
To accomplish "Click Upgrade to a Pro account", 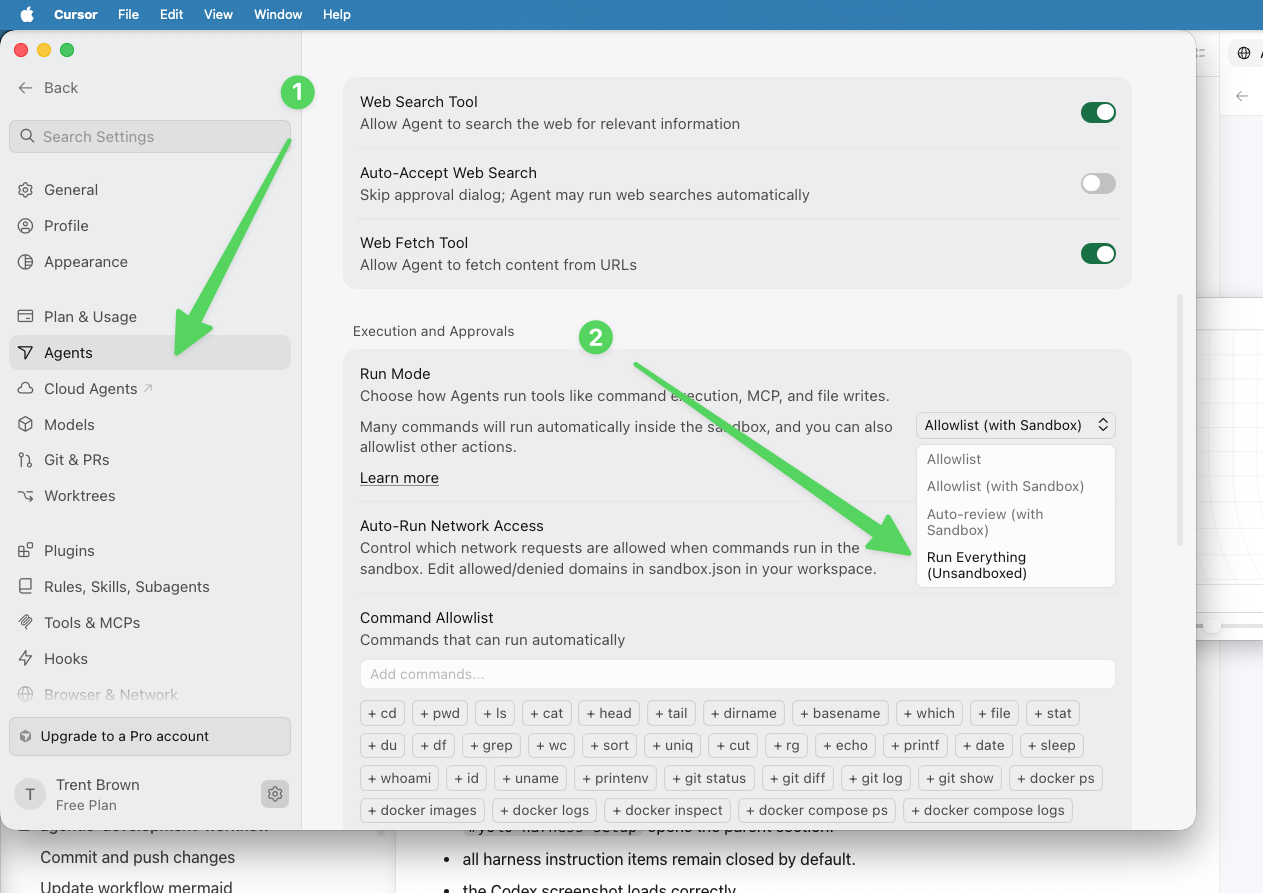I will pos(150,736).
